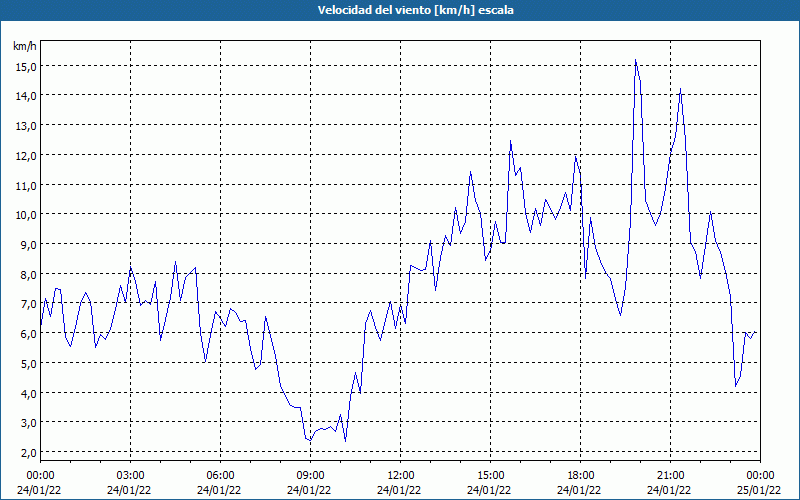Click the 03:00 time axis label
The image size is (800, 500).
tap(131, 476)
